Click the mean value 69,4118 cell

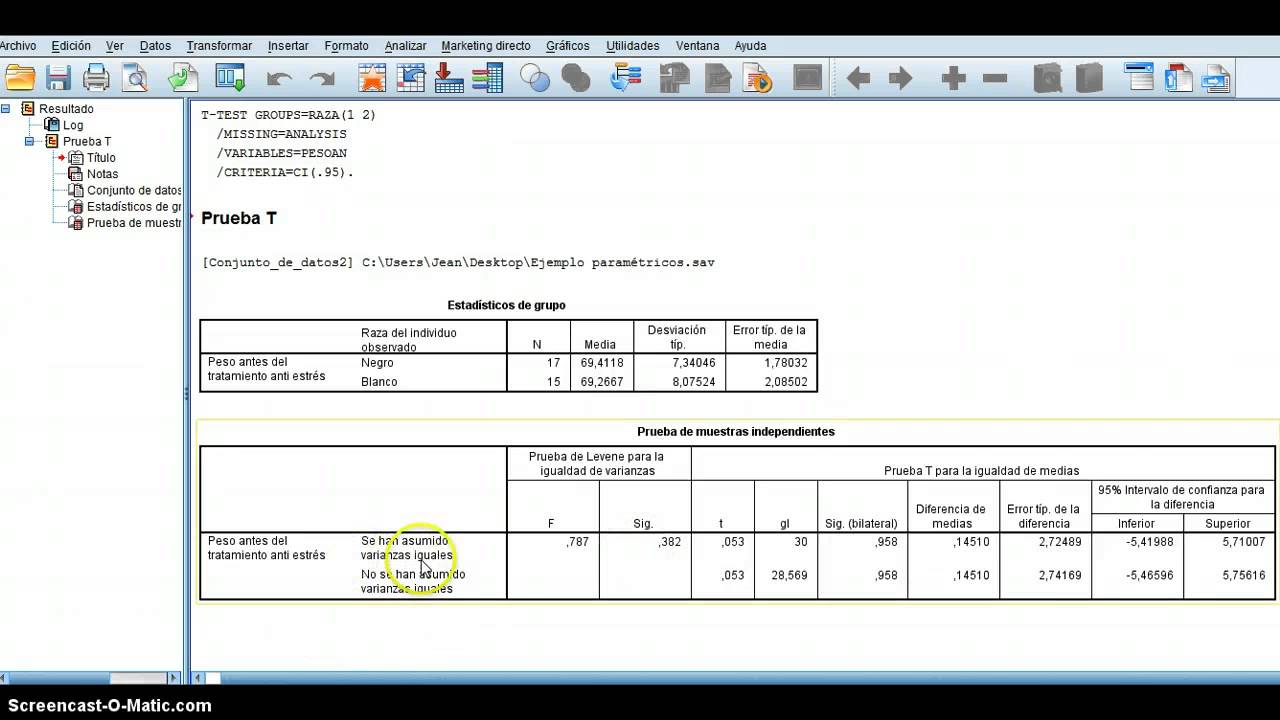click(x=601, y=363)
